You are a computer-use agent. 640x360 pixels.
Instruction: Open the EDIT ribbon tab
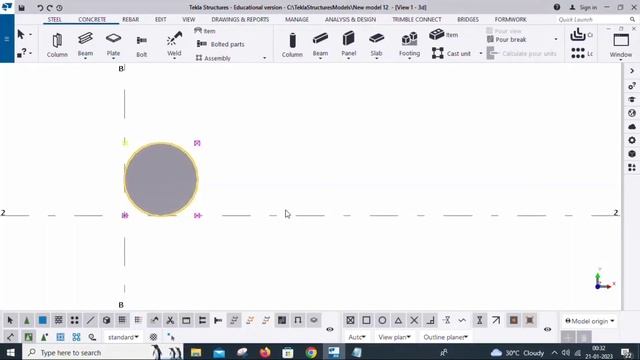pos(160,19)
